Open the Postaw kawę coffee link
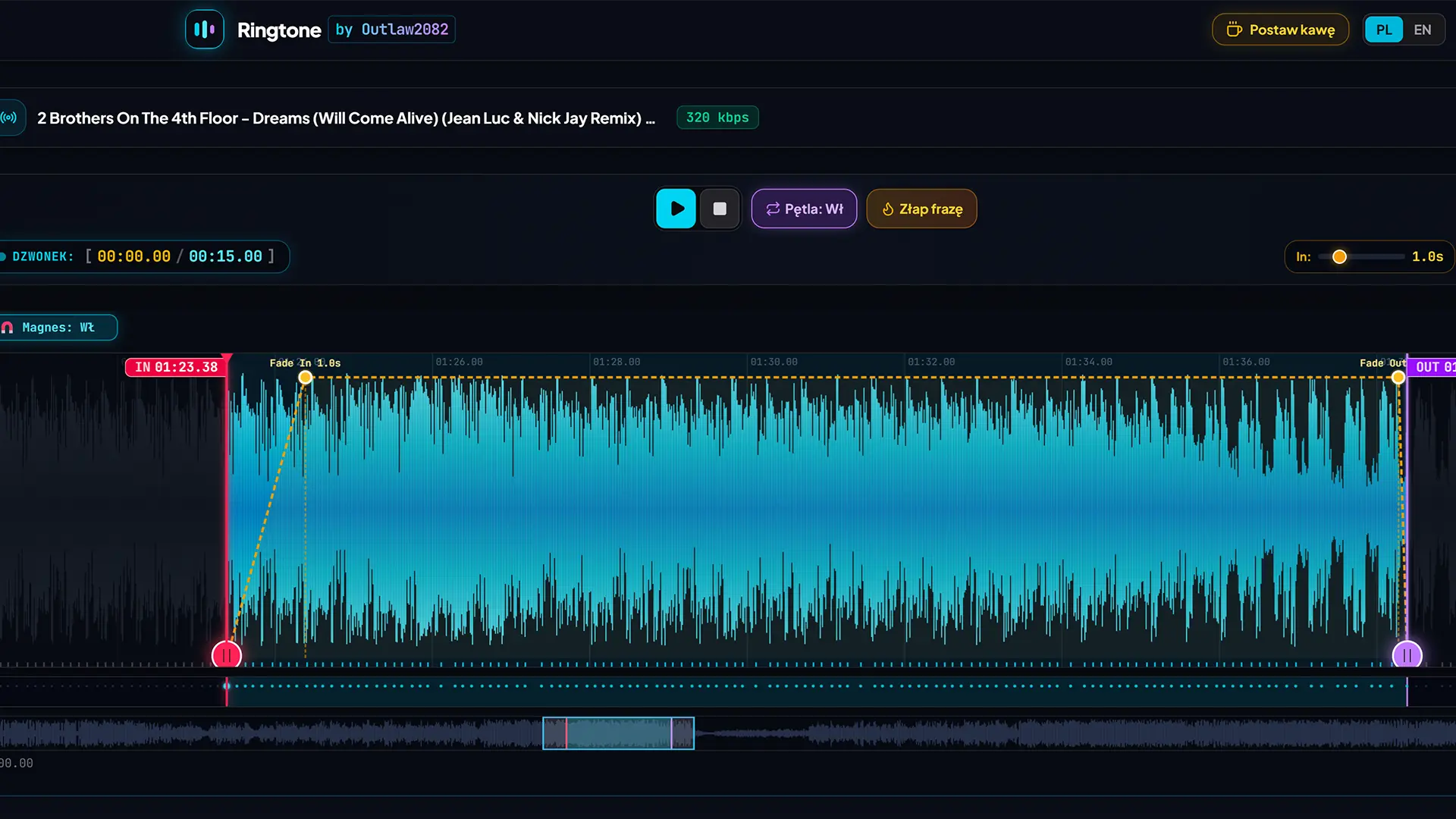Screen dimensions: 1456x819 pos(1280,30)
